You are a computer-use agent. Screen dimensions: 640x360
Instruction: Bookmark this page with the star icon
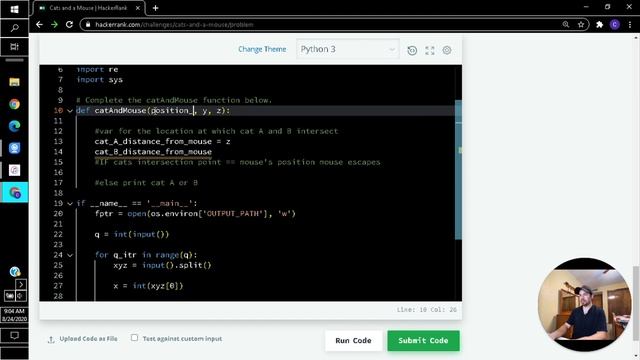pos(581,24)
